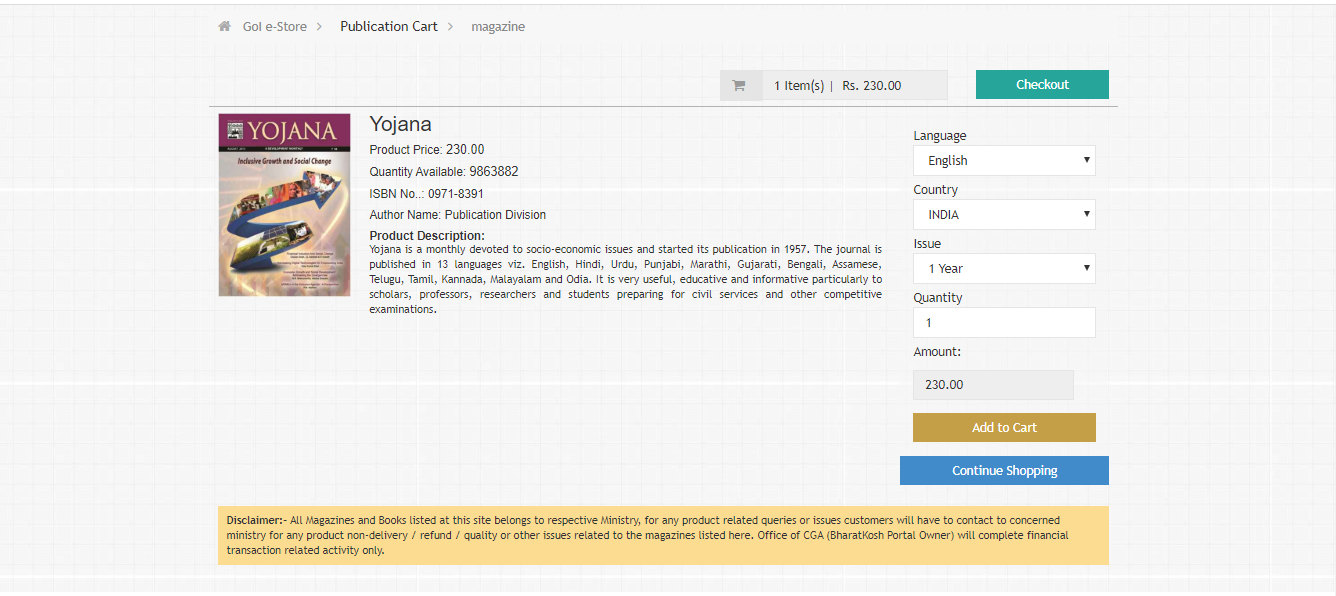This screenshot has width=1336, height=596.
Task: Expand the Language dropdown showing English
Action: 1004,161
